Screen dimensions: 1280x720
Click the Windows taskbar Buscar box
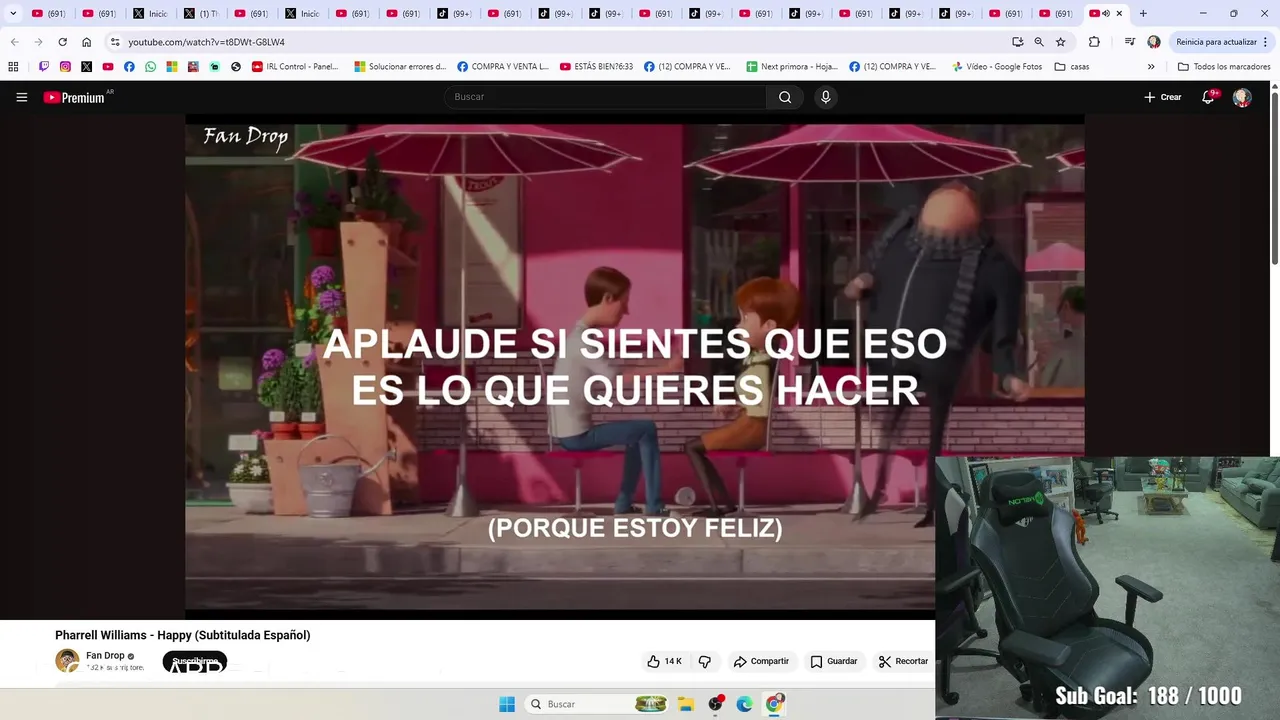point(596,704)
